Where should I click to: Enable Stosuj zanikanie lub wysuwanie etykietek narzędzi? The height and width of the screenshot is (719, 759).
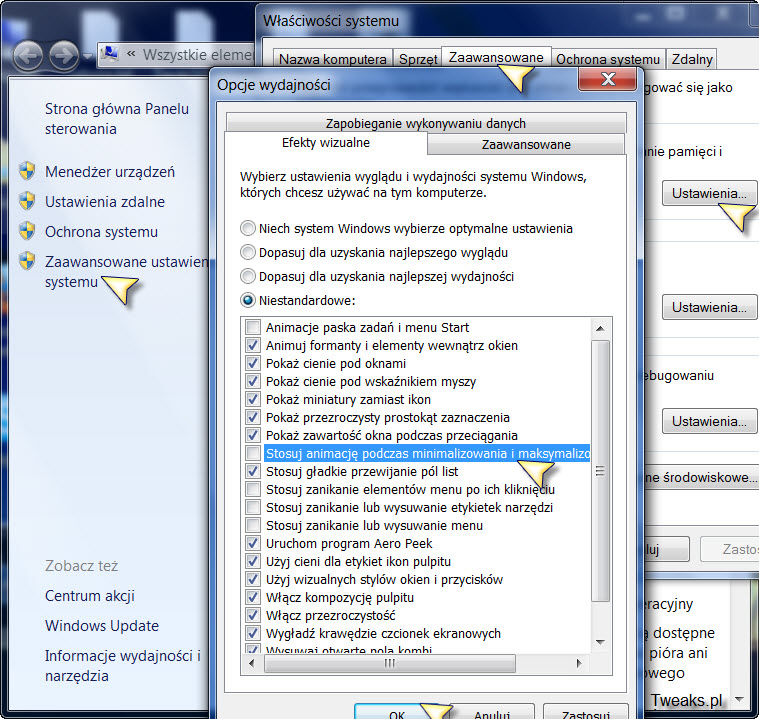coord(253,507)
